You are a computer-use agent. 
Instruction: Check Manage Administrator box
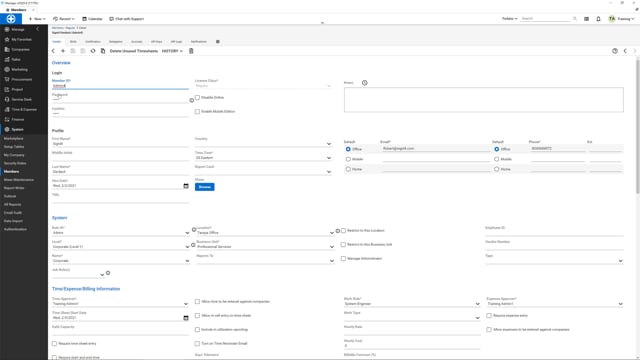tap(343, 258)
